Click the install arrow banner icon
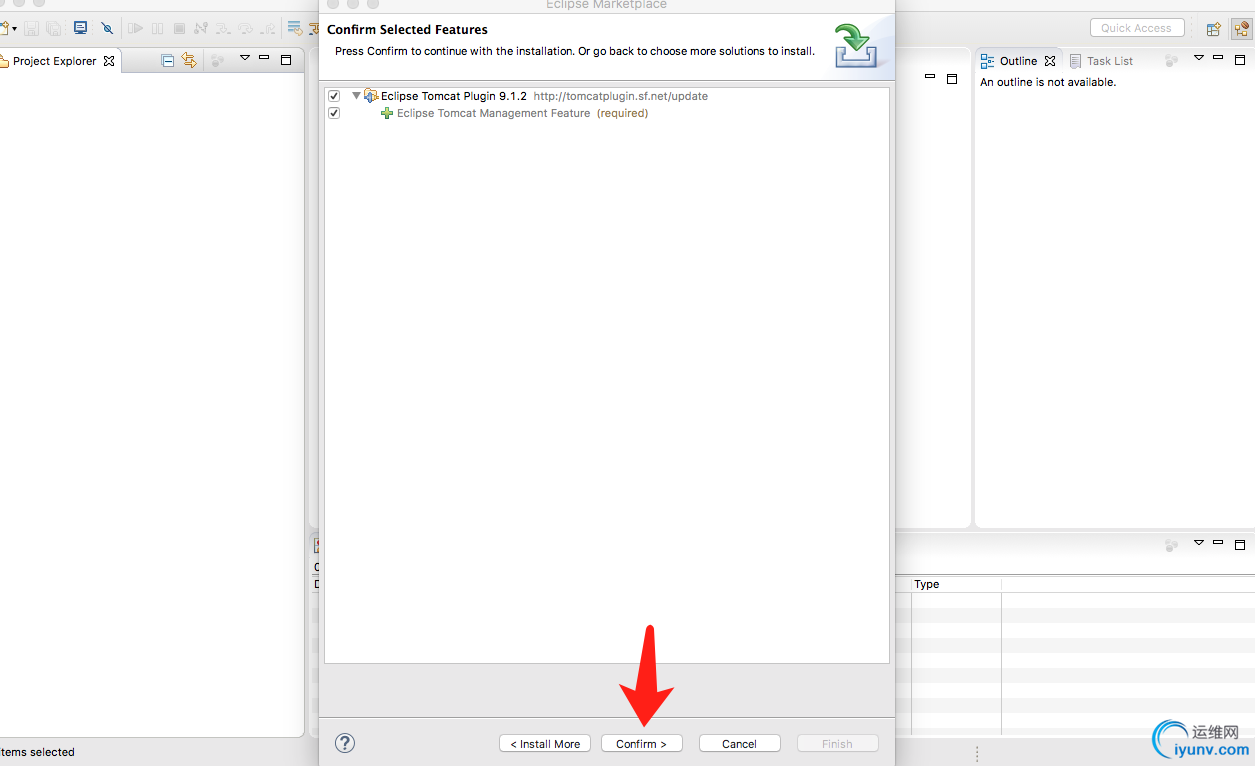The image size is (1255, 766). point(856,46)
